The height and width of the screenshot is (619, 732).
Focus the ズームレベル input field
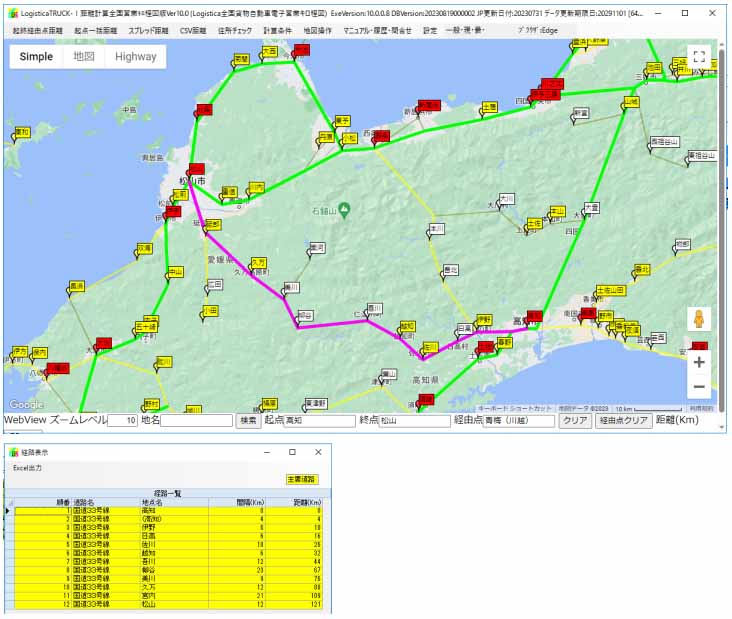pyautogui.click(x=122, y=421)
